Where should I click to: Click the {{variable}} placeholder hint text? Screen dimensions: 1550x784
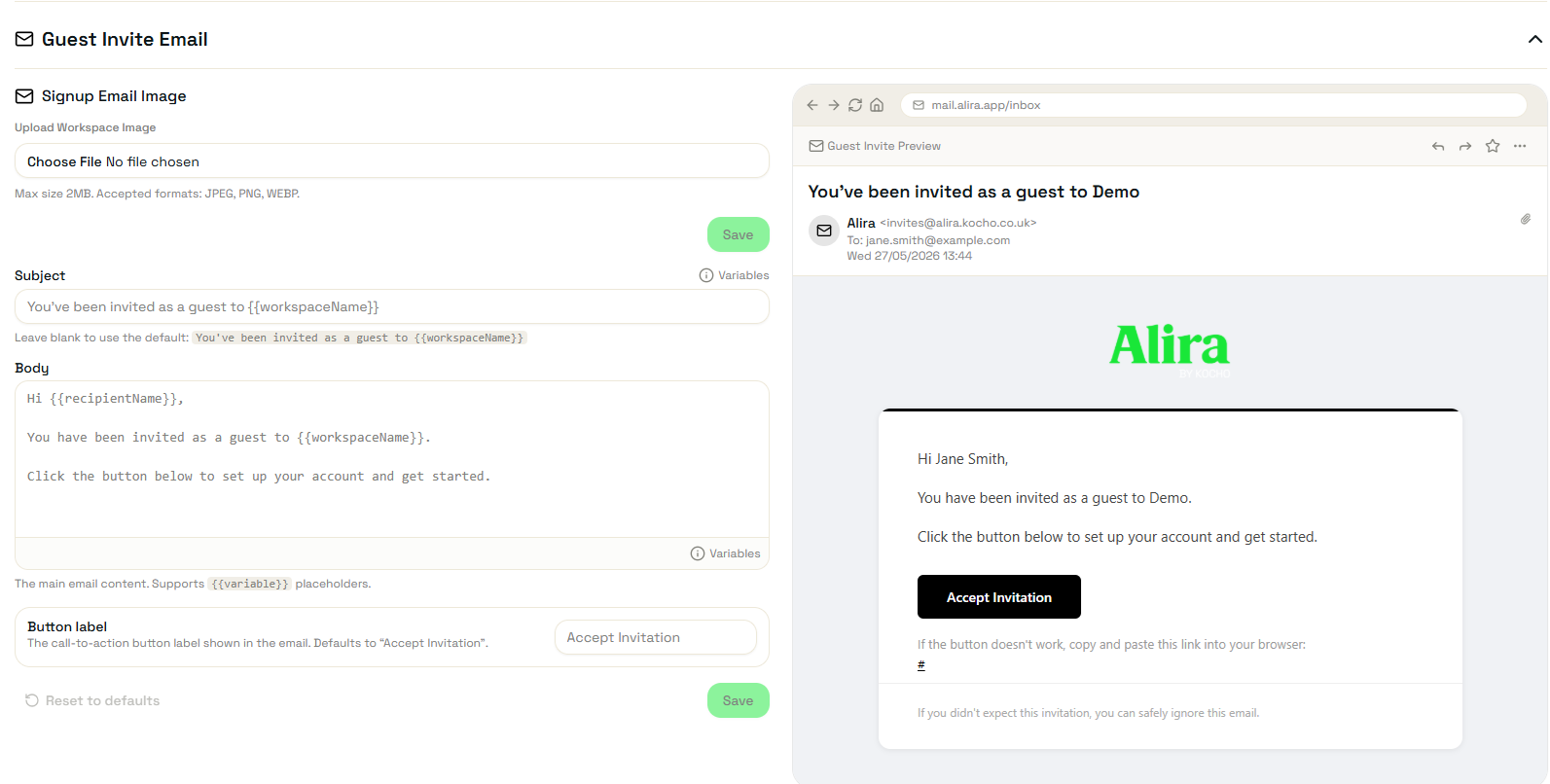pos(250,584)
